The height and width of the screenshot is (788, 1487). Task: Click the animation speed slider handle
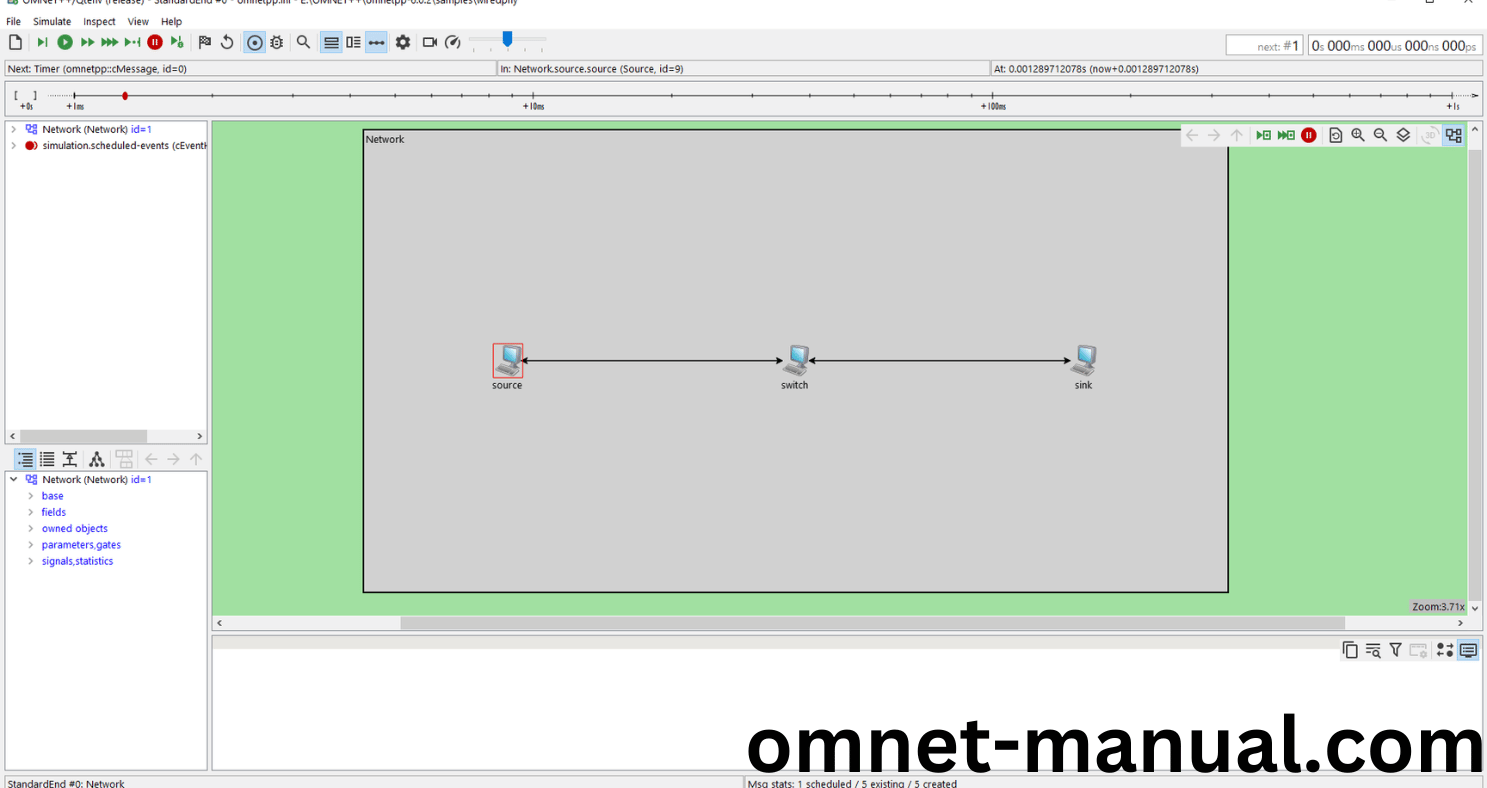507,39
